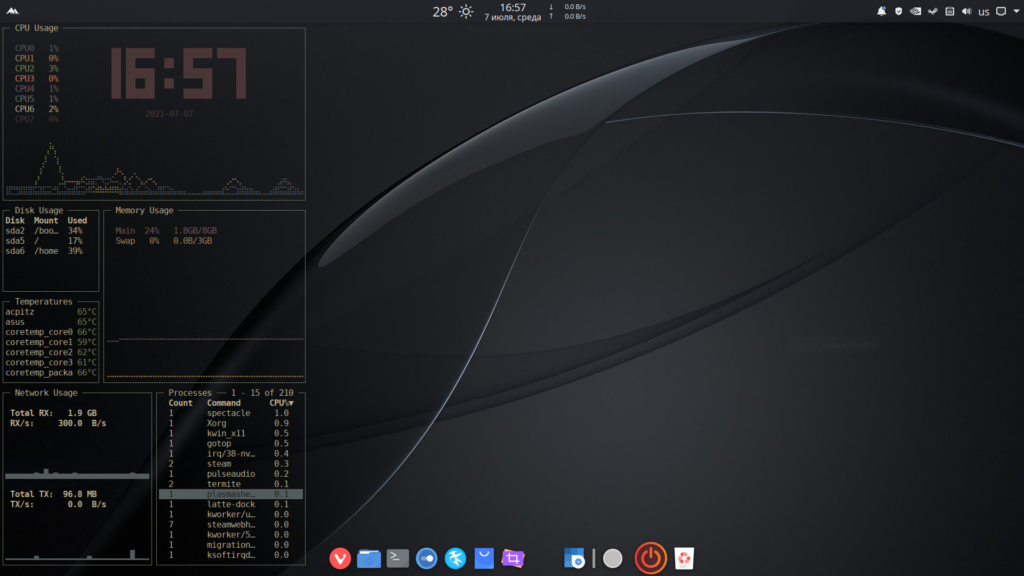Click the Main memory usage line

[x=167, y=231]
